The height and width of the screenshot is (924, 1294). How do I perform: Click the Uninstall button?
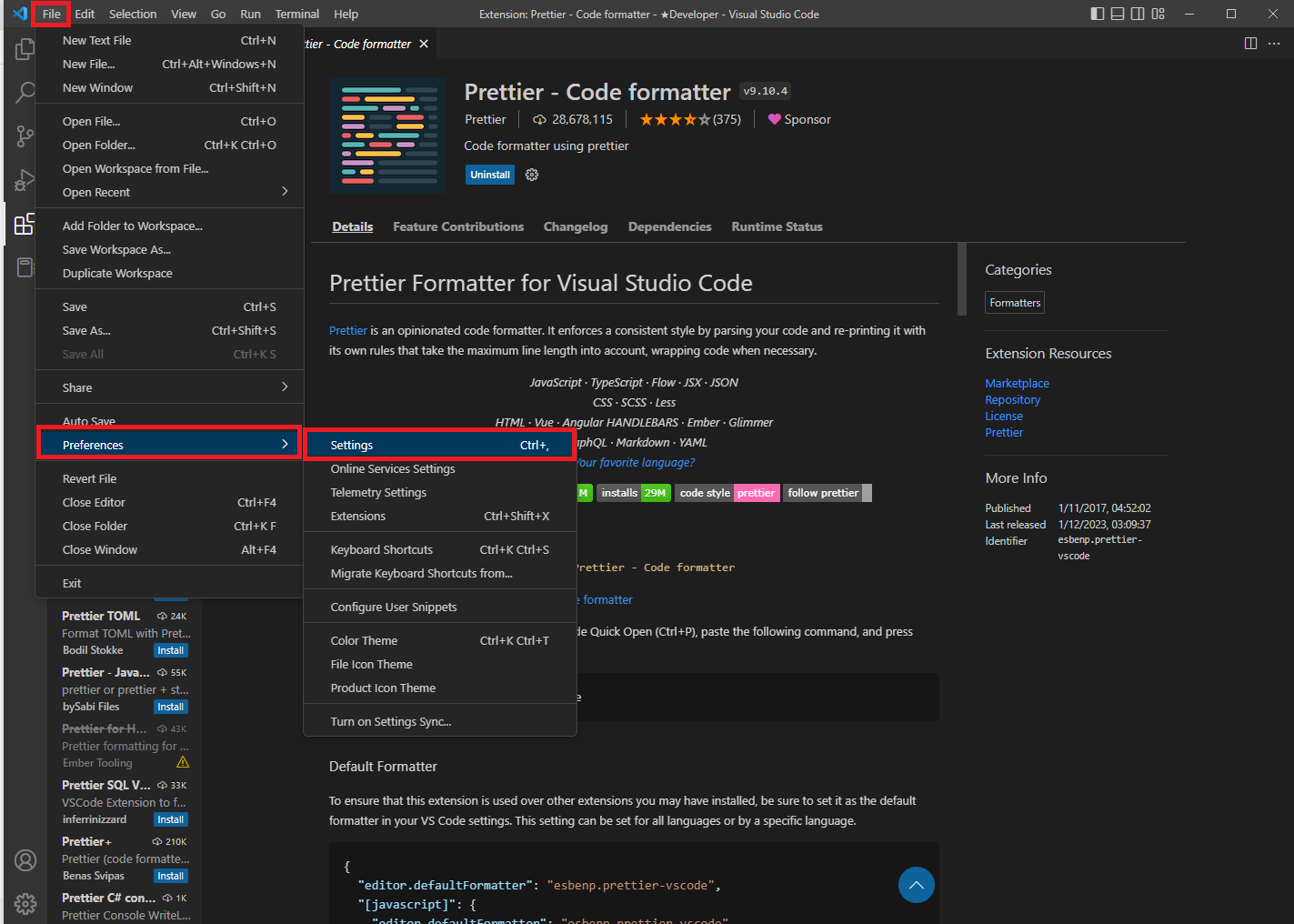pos(490,175)
